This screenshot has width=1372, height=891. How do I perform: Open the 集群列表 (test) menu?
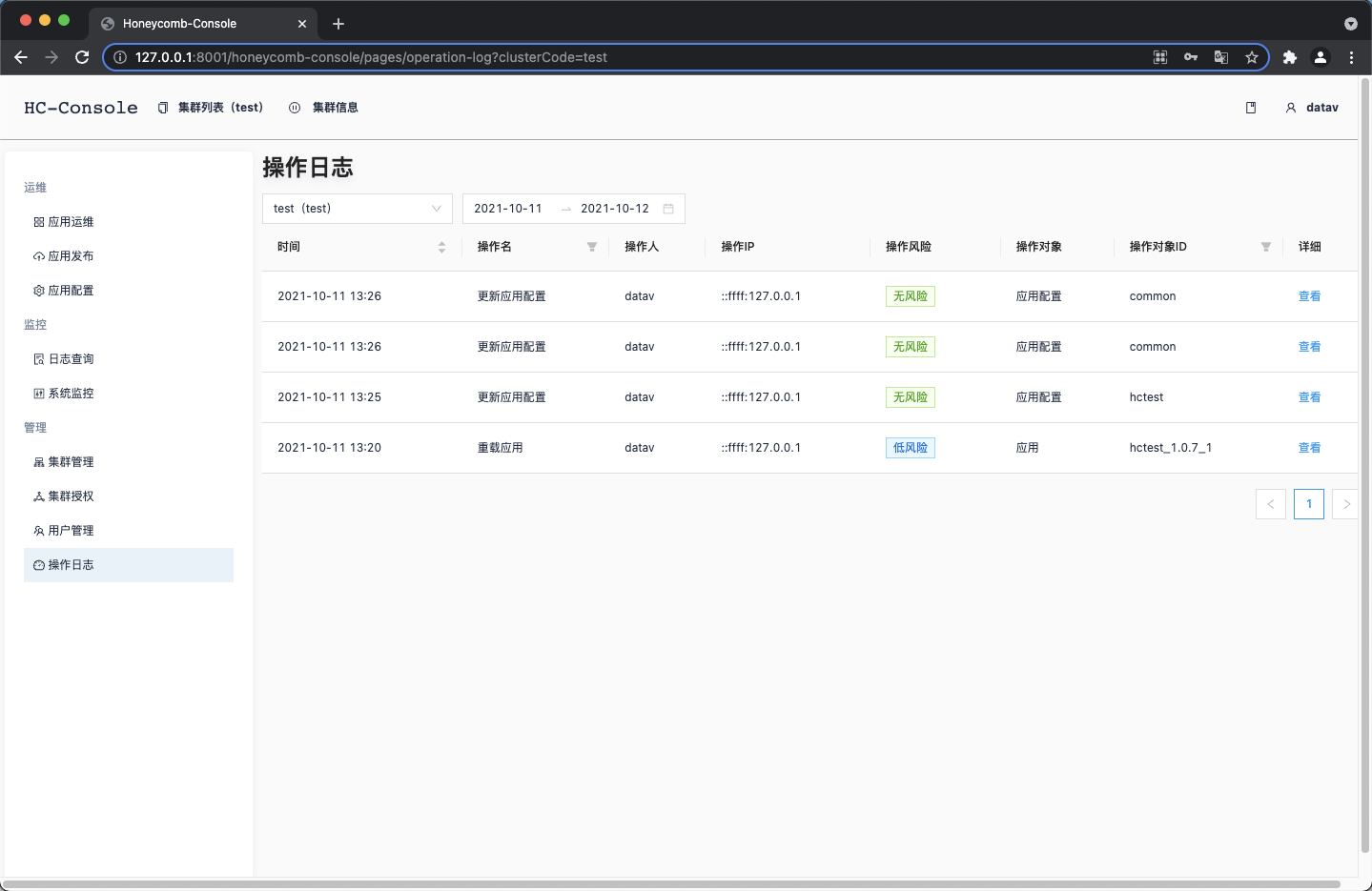(x=211, y=108)
